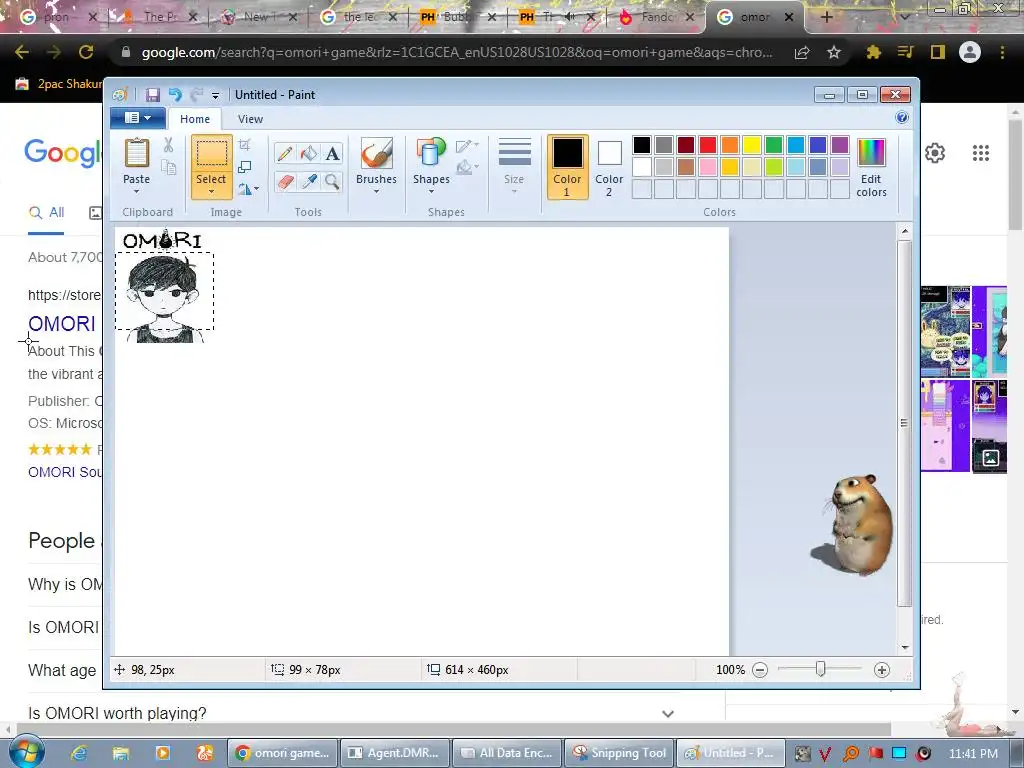Viewport: 1024px width, 768px height.
Task: Toggle the Chrome side panel icon
Action: (x=938, y=52)
